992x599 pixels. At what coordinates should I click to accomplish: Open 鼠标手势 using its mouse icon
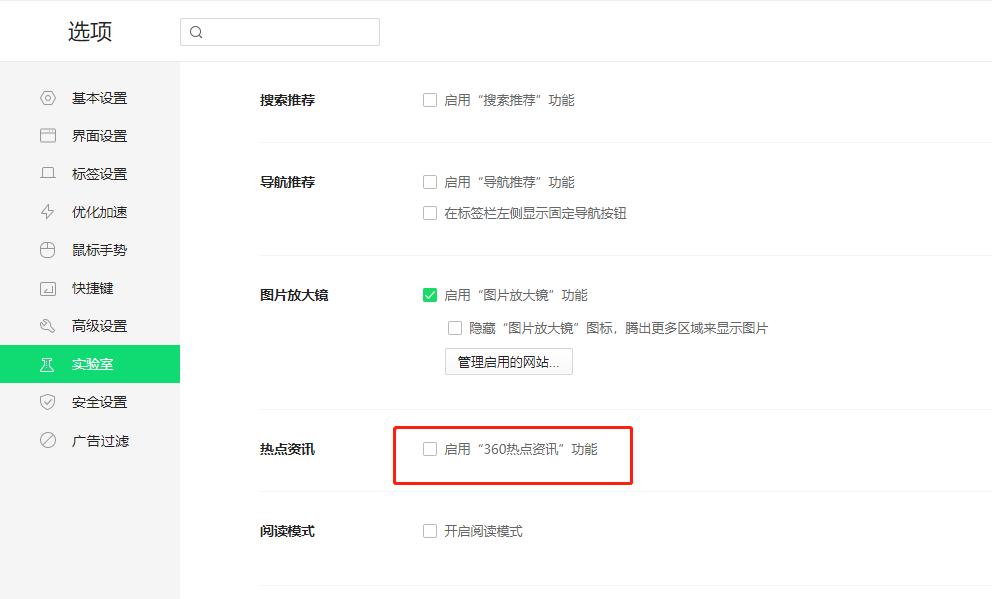47,249
